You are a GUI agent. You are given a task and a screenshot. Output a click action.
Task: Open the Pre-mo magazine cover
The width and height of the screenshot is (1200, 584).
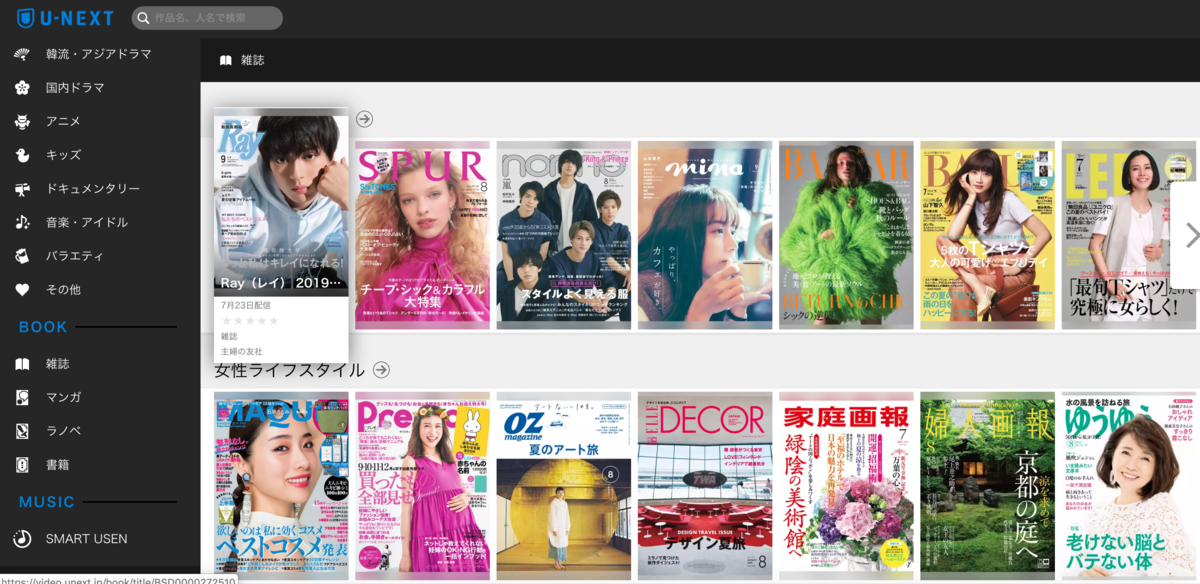[422, 486]
